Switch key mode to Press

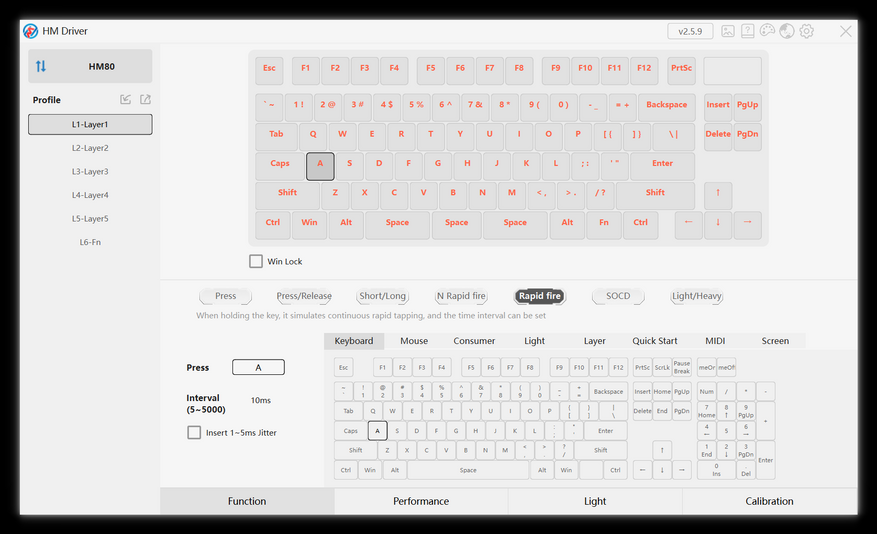tap(225, 296)
